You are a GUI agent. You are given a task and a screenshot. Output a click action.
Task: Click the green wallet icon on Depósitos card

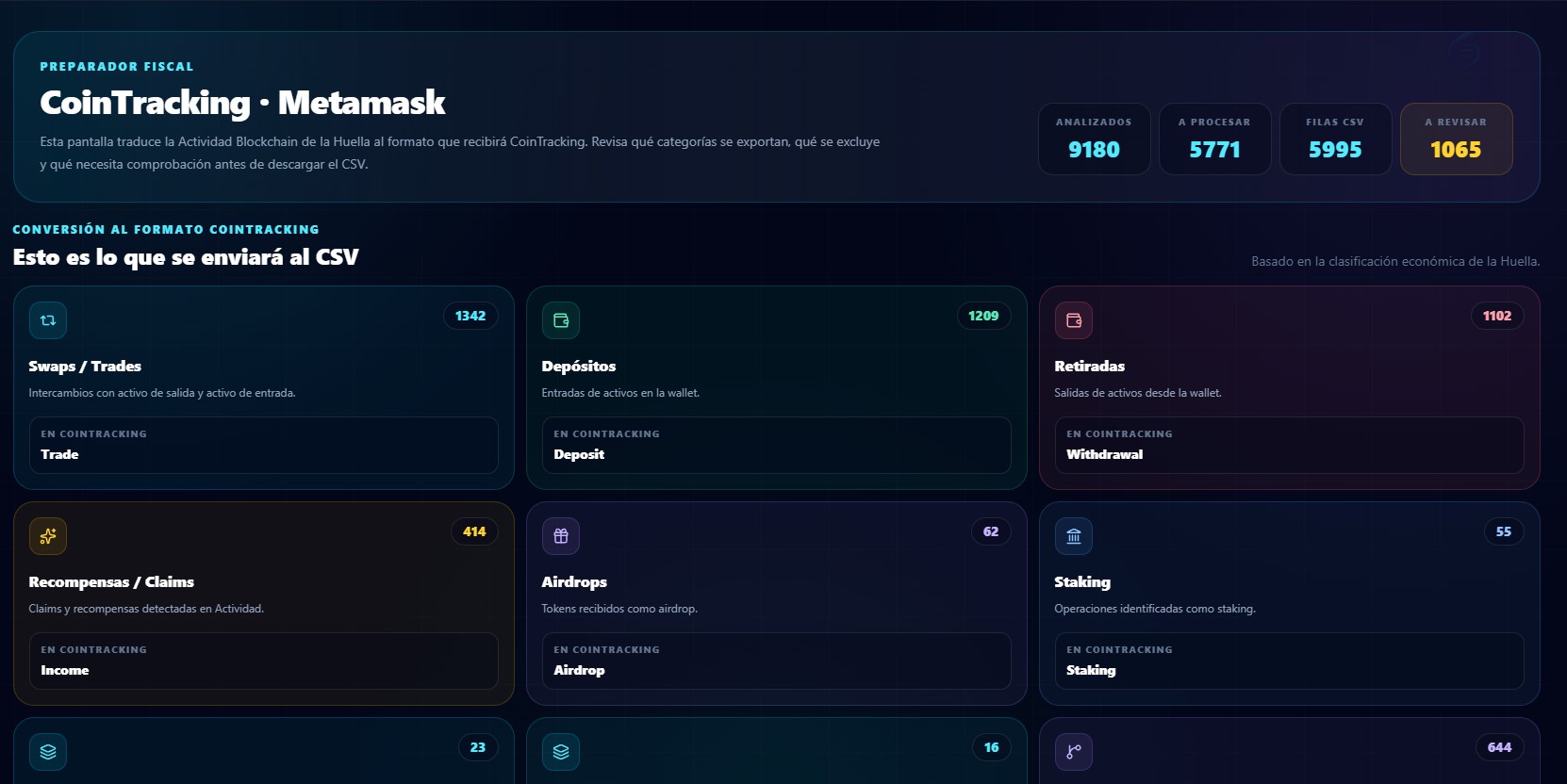pos(561,320)
